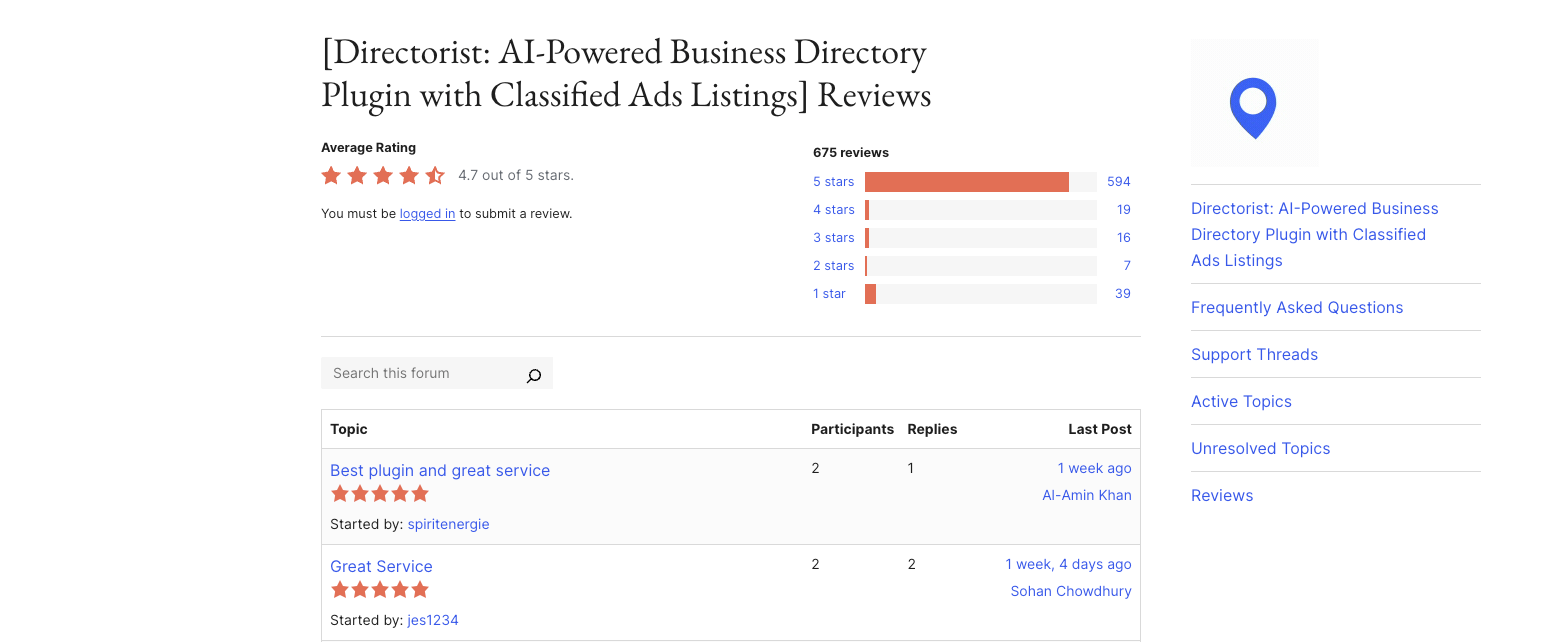Open Sohan Chowdhury's profile
Viewport: 1559px width, 642px height.
click(1071, 591)
